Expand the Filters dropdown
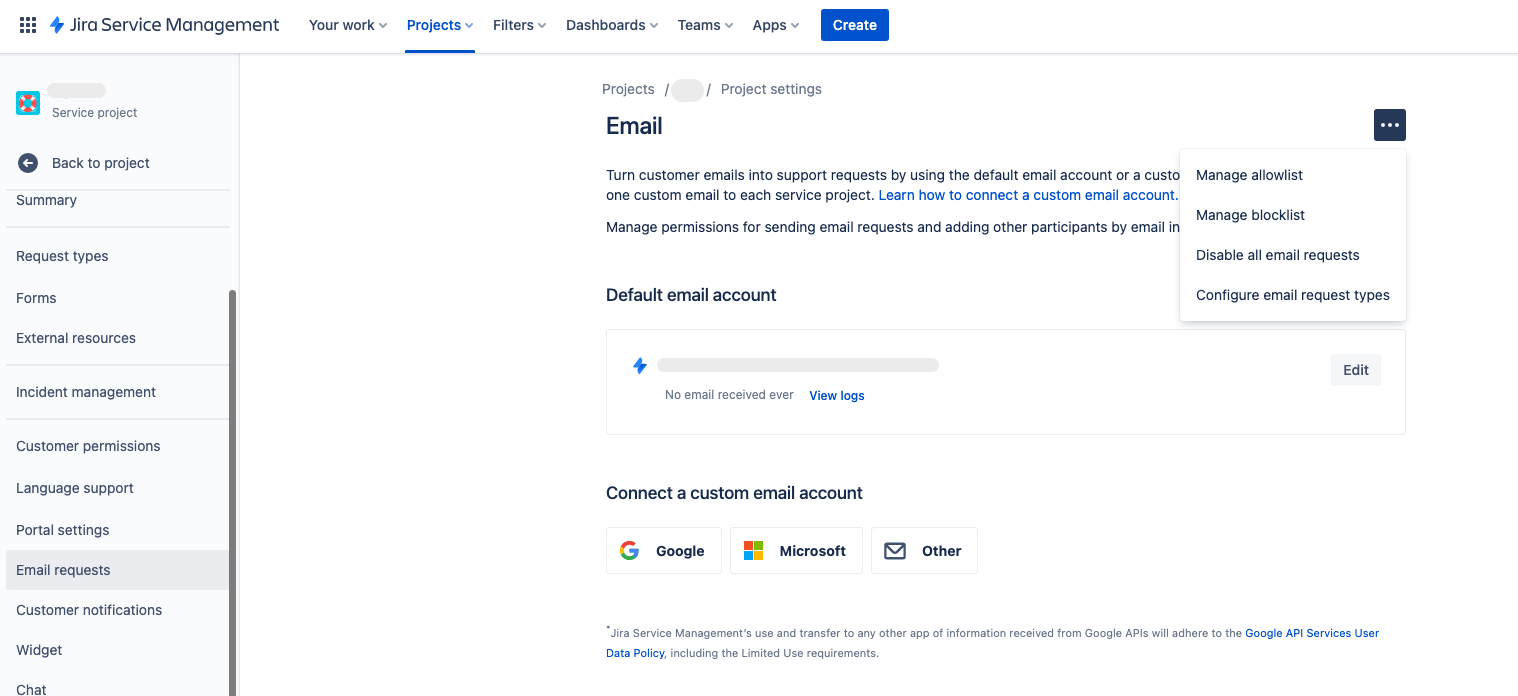The height and width of the screenshot is (696, 1518). point(519,25)
